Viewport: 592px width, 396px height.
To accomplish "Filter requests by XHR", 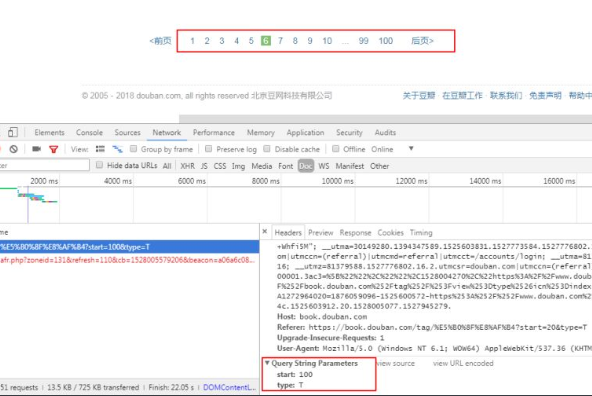I will (188, 166).
